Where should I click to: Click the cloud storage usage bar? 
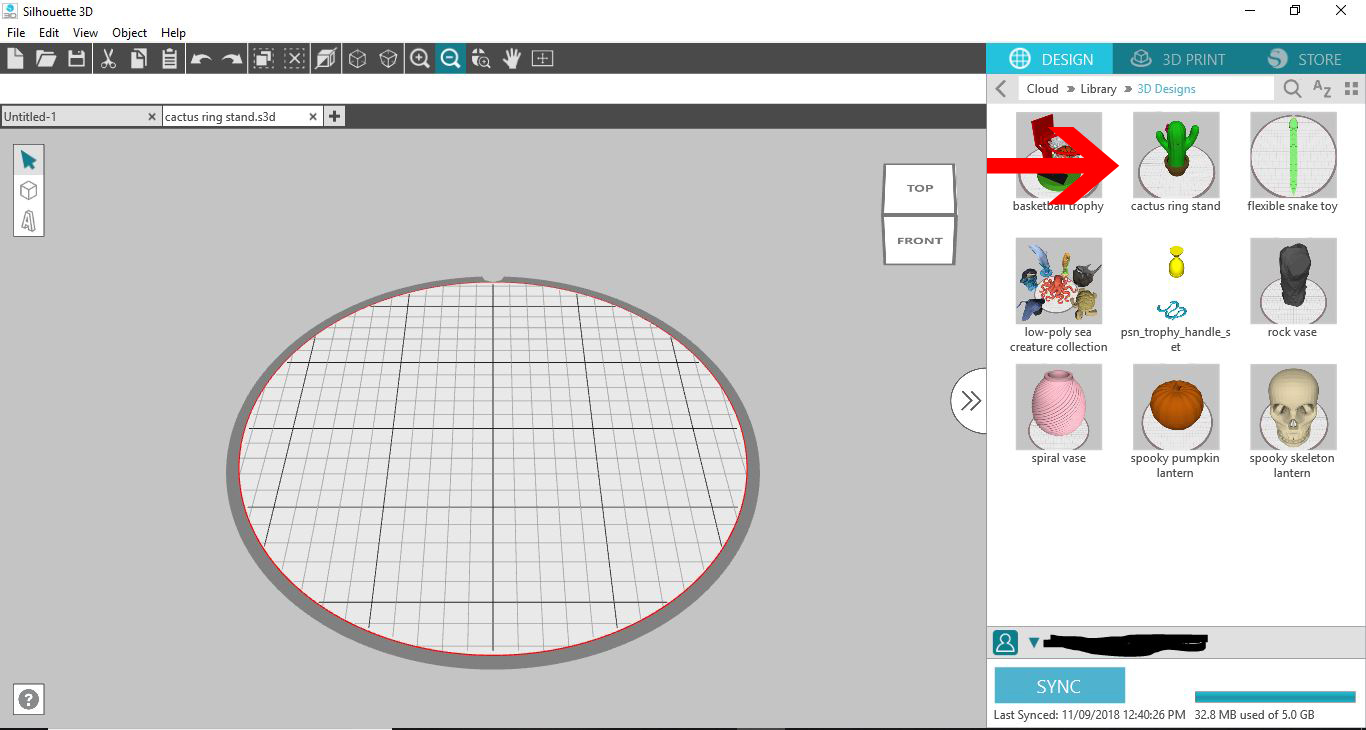1274,697
